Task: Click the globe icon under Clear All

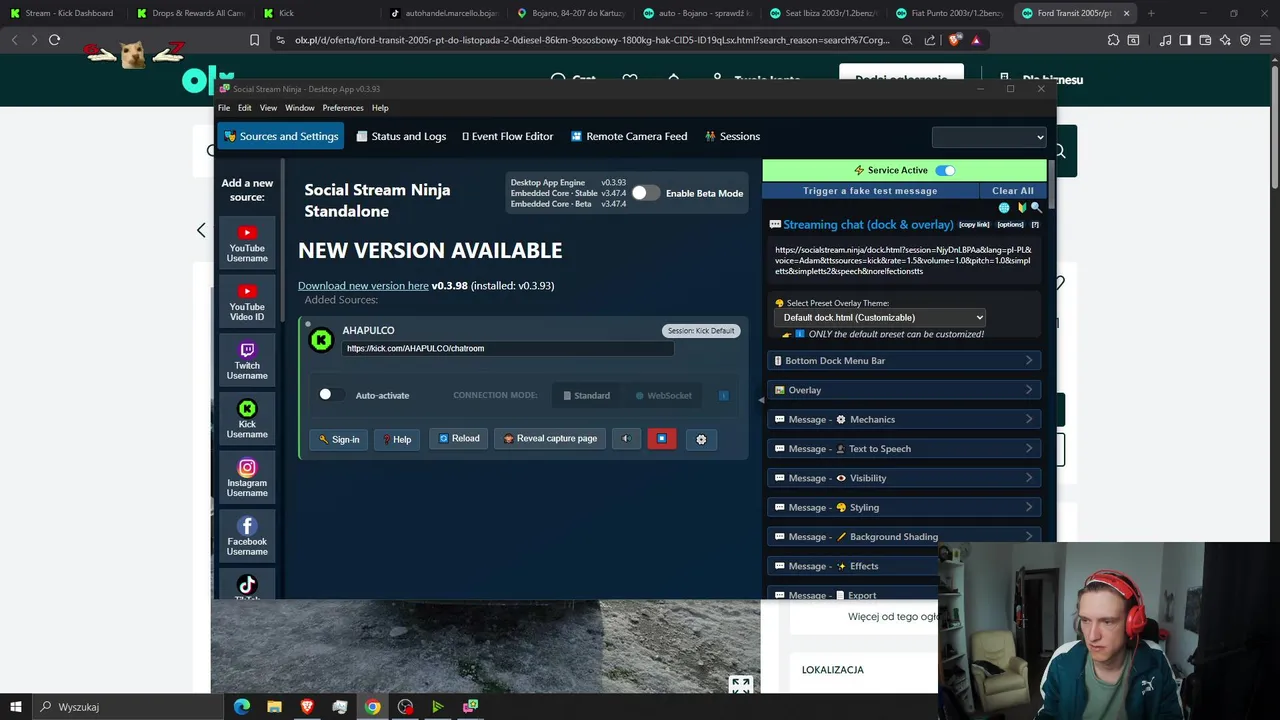Action: (x=1004, y=208)
